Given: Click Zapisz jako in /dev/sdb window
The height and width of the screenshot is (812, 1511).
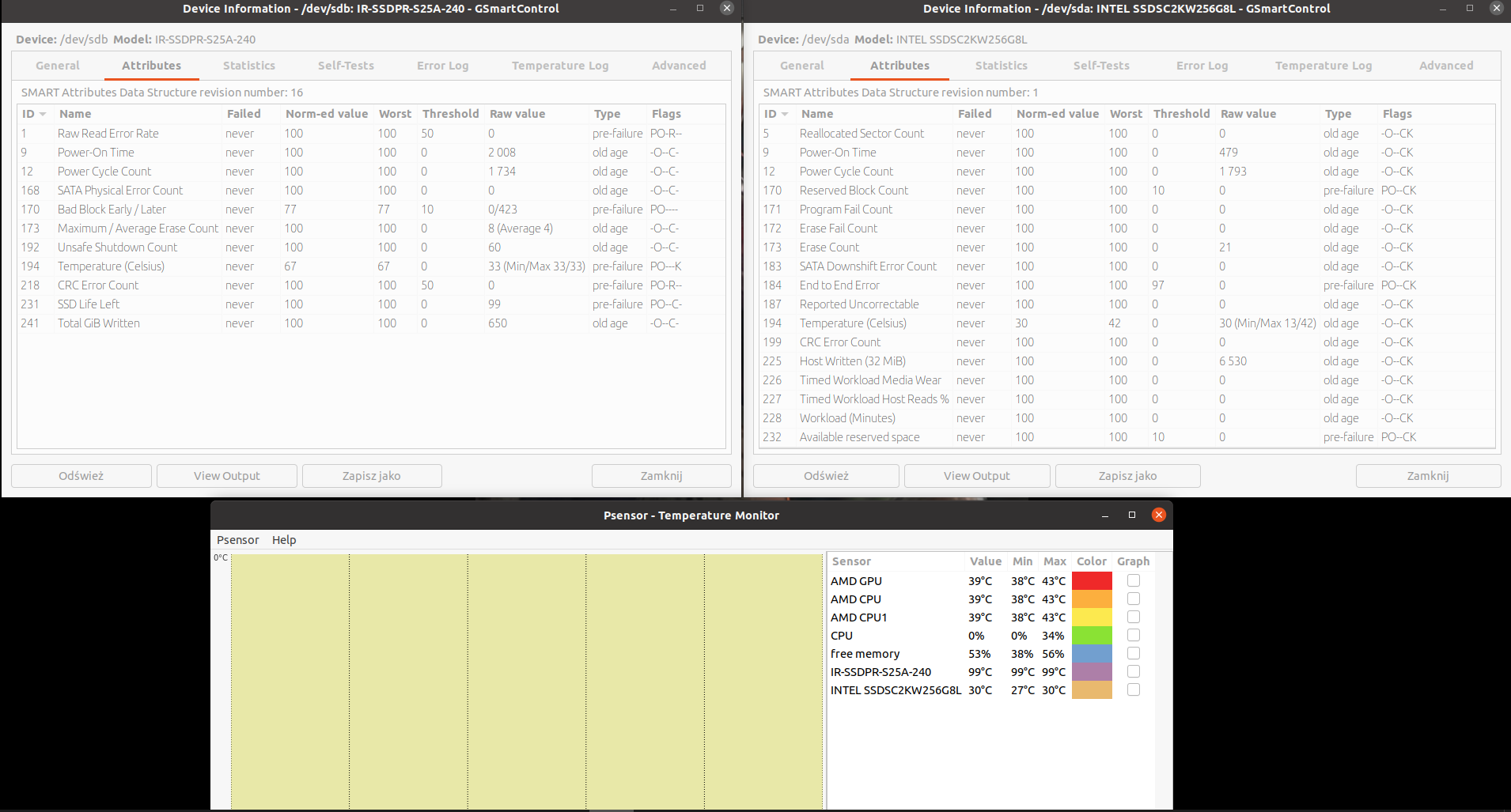Looking at the screenshot, I should click(x=372, y=476).
